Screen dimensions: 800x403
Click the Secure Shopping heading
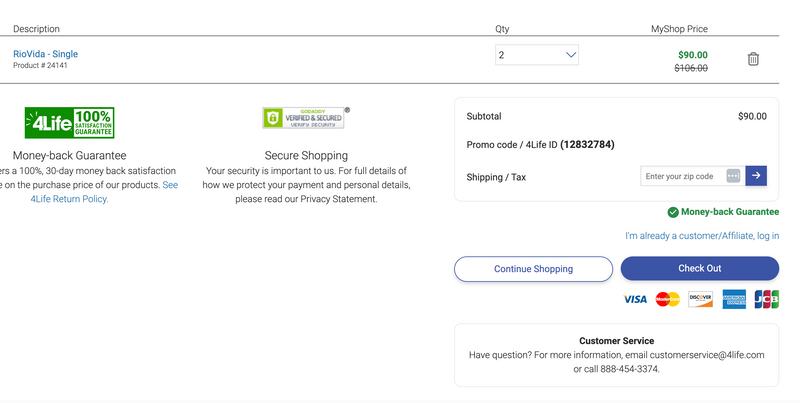coord(306,156)
